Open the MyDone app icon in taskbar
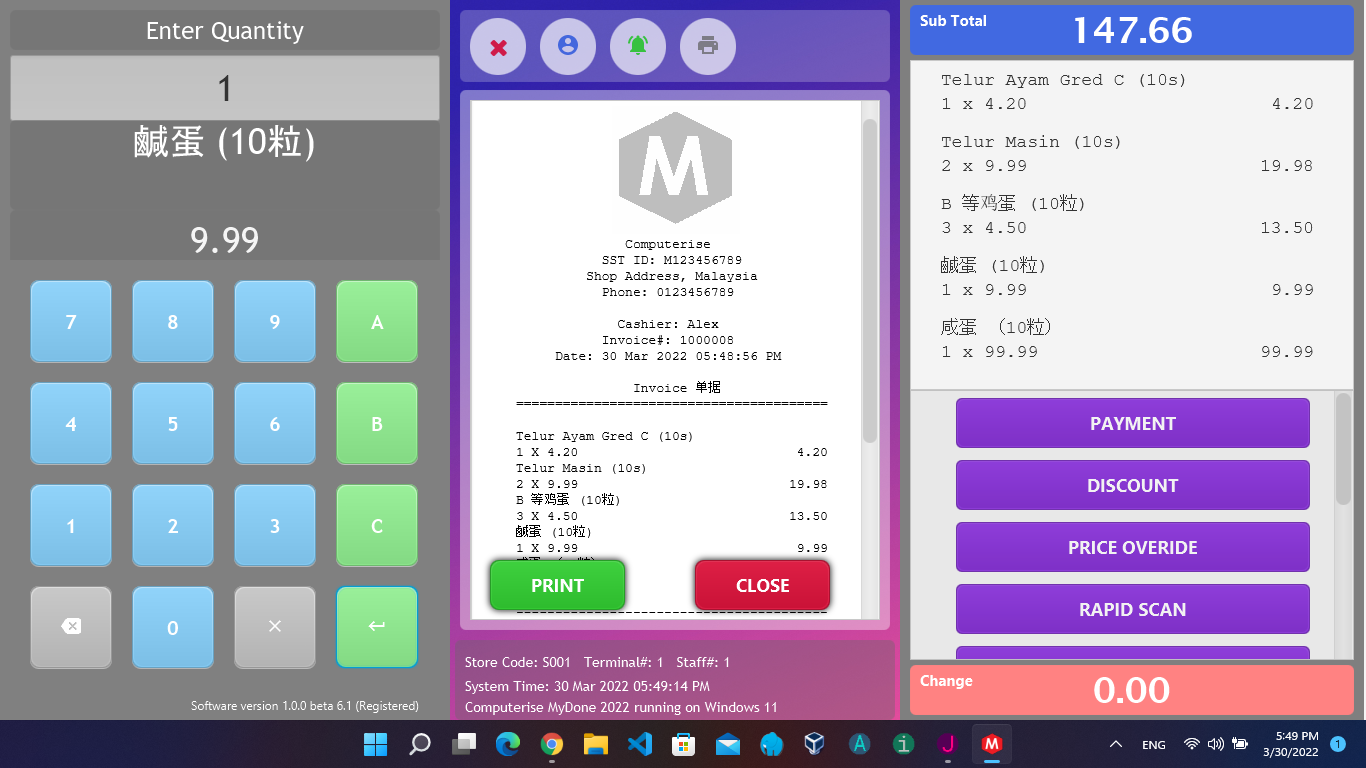The height and width of the screenshot is (768, 1366). click(991, 744)
